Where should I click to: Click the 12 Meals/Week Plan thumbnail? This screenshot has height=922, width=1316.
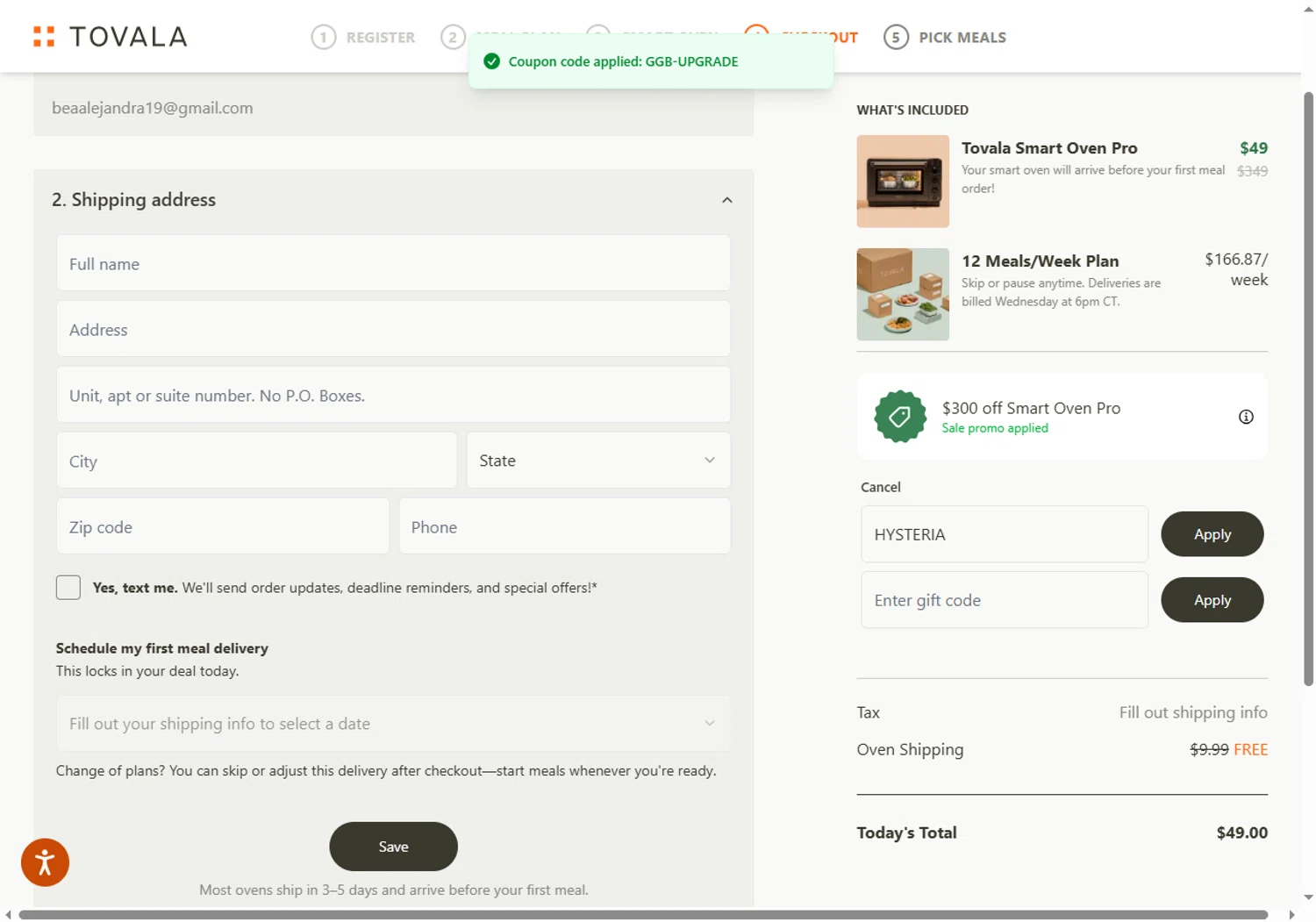903,295
